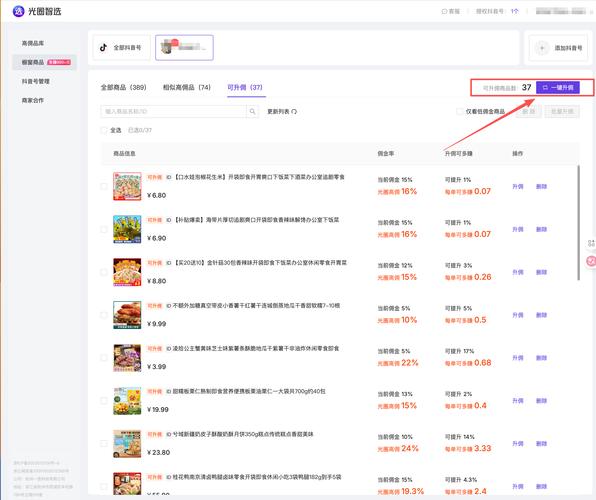The width and height of the screenshot is (596, 500).
Task: Check the ¥19.99 product row checkbox
Action: click(104, 401)
